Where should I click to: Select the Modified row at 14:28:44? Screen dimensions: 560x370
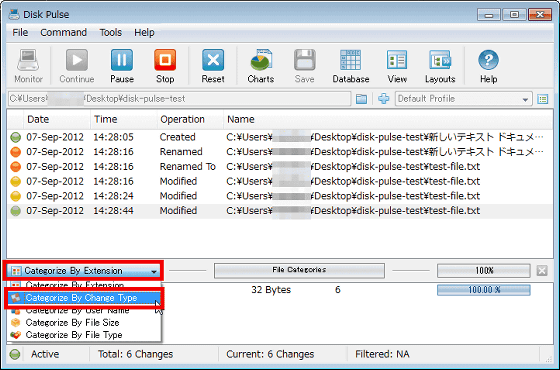(x=280, y=211)
